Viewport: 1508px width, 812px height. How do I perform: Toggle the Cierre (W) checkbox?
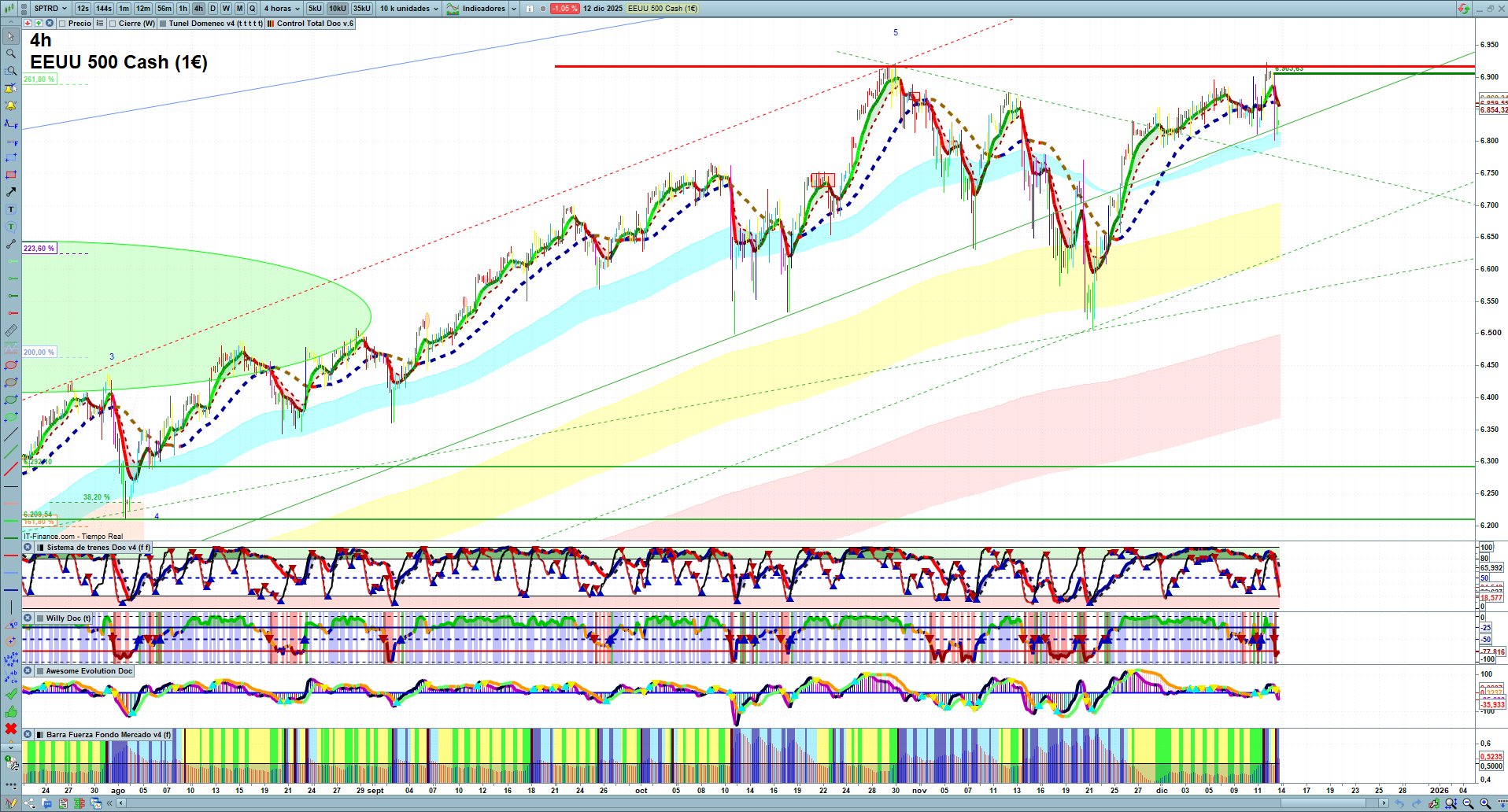pyautogui.click(x=113, y=24)
